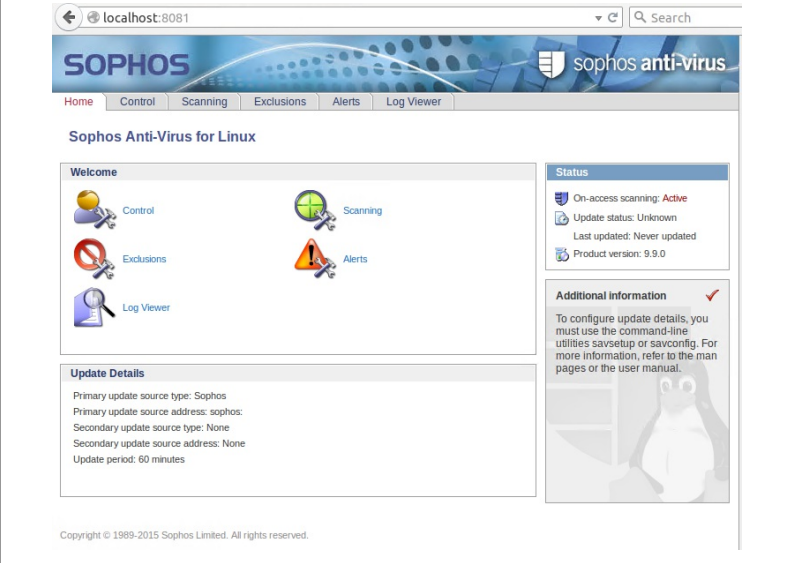Click the Alerts warning triangle icon
The width and height of the screenshot is (794, 563).
tap(315, 258)
